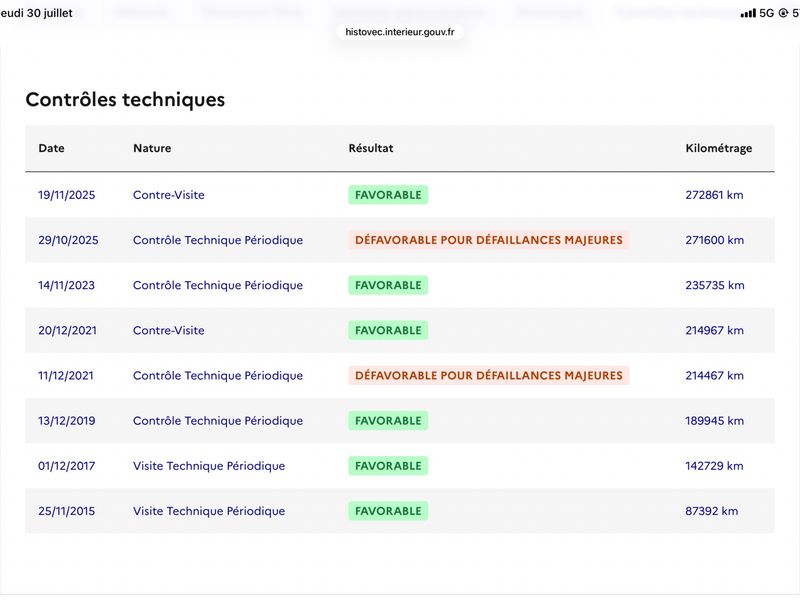This screenshot has width=800, height=600.
Task: Click the Résultat column header
Action: 371,148
